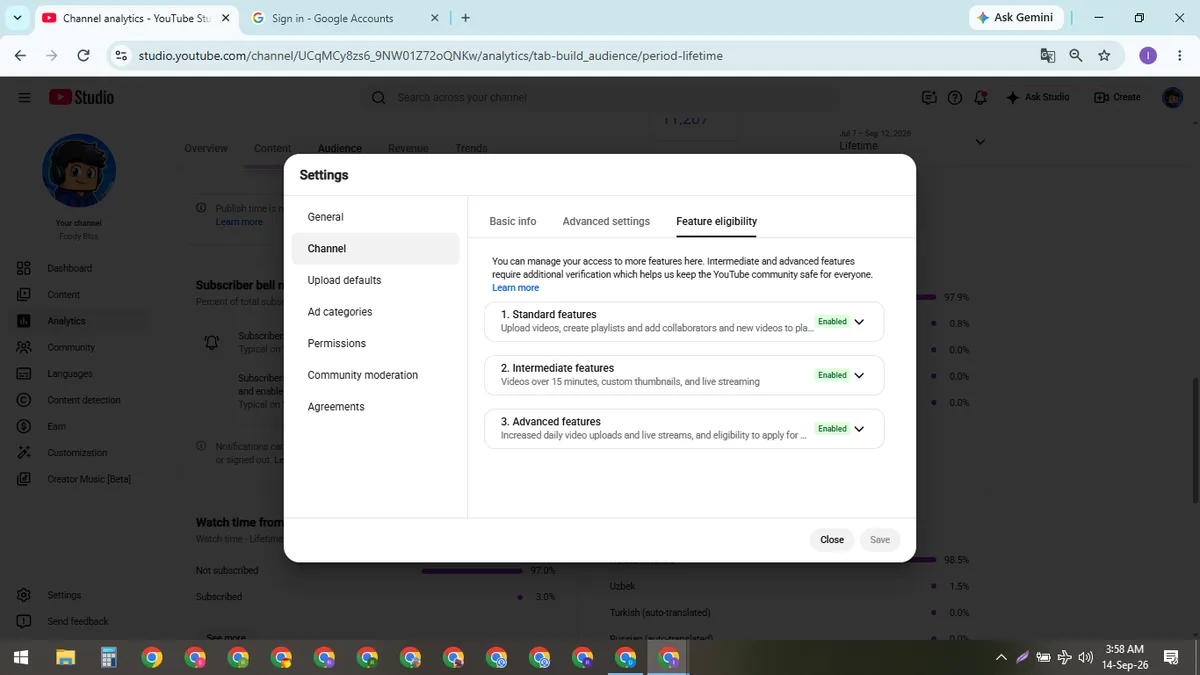Open the Languages sidebar icon
Screen dimensions: 1200x675
click(x=23, y=373)
